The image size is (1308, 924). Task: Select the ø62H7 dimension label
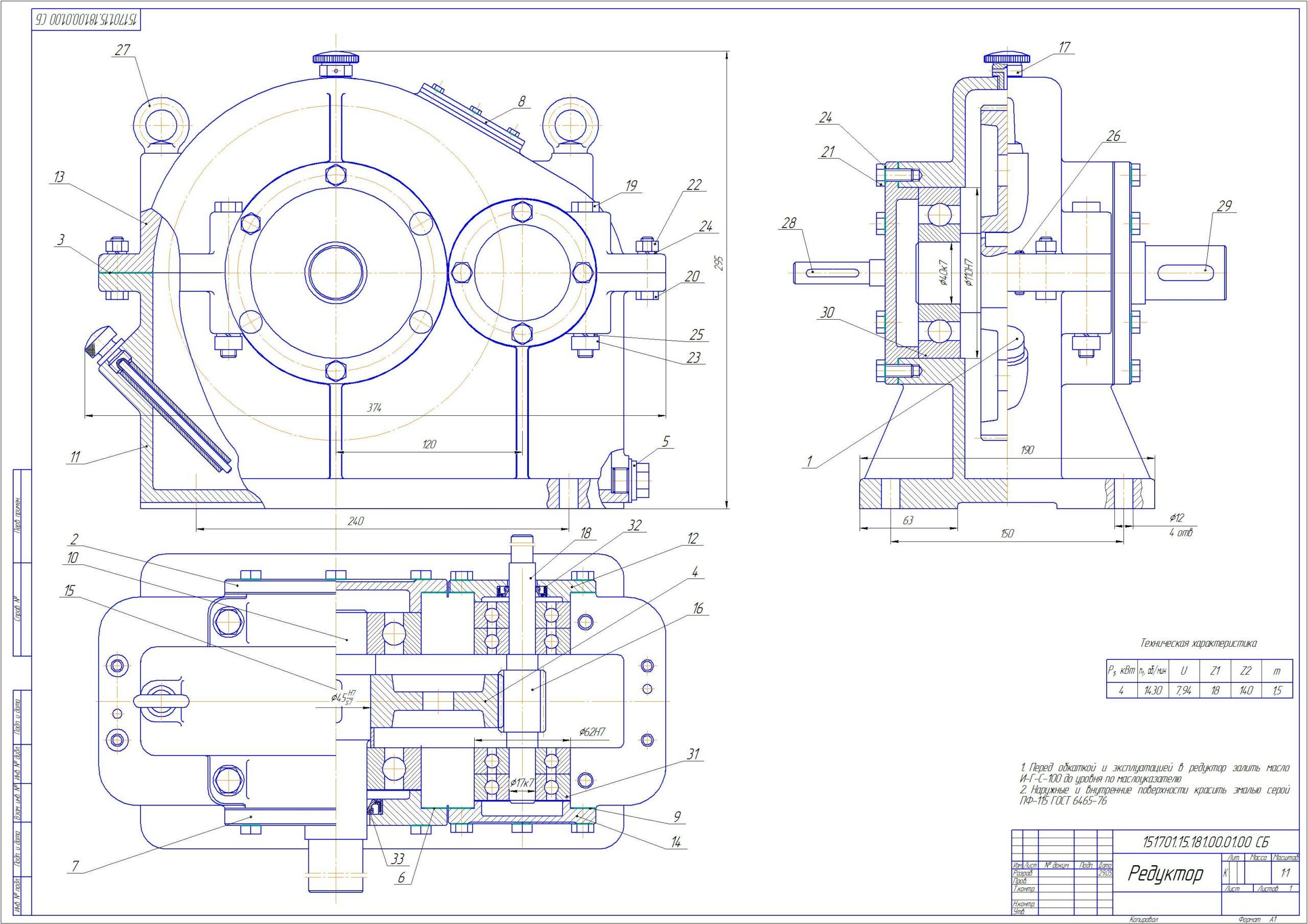pos(593,731)
